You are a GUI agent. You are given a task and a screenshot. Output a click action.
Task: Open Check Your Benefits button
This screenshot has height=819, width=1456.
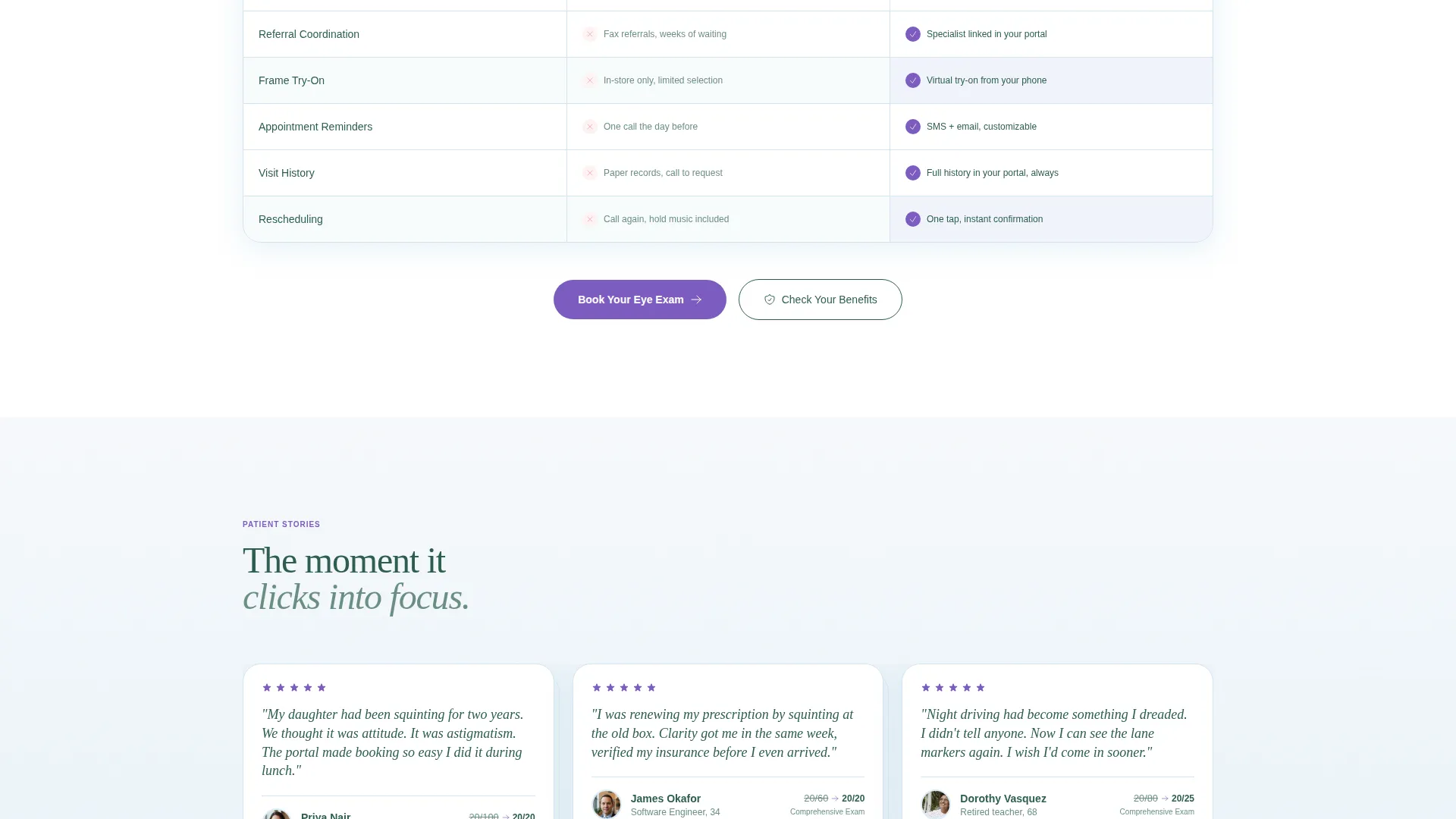point(820,300)
